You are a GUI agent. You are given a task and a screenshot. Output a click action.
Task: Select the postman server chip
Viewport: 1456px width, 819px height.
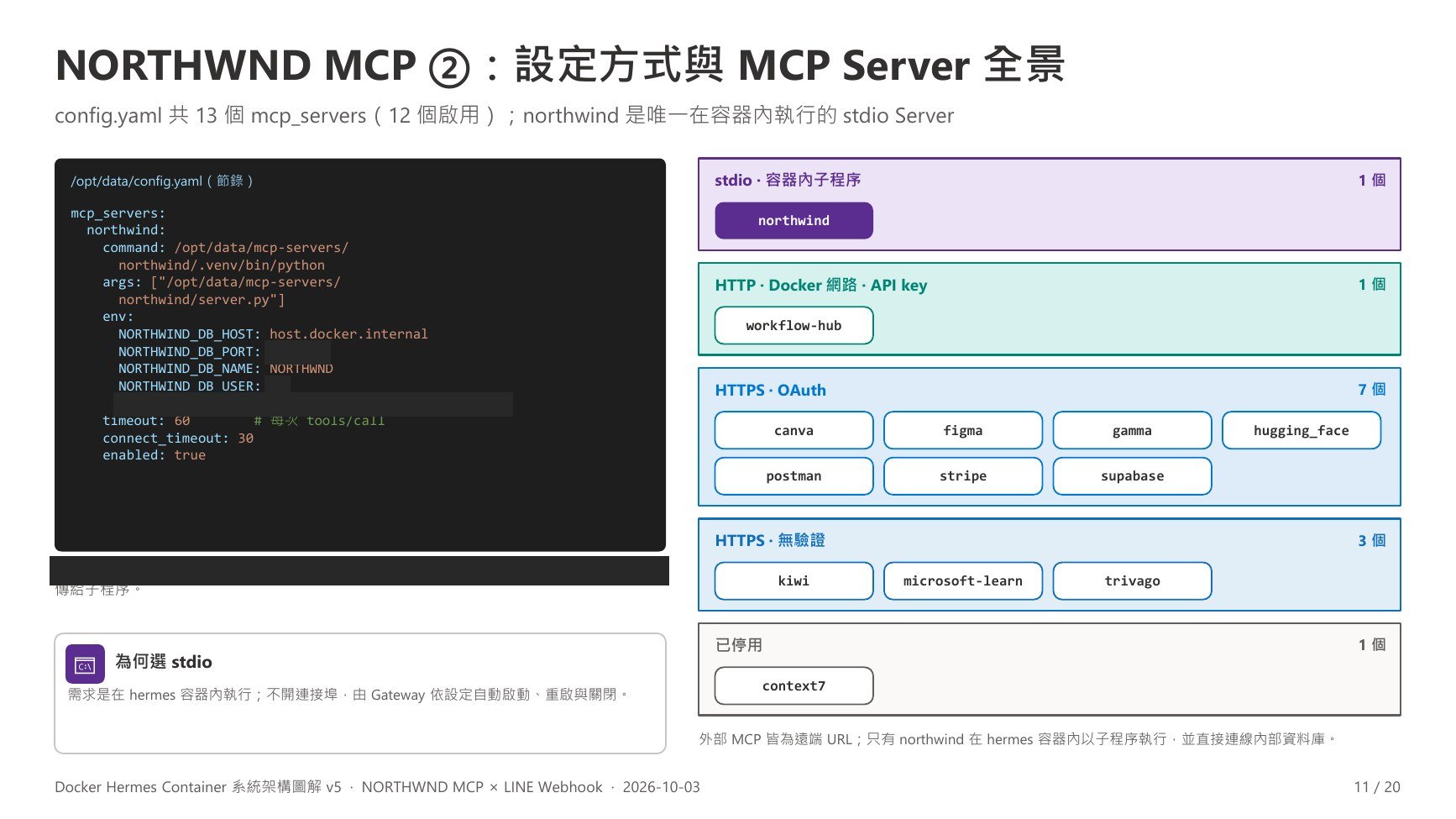(x=793, y=476)
